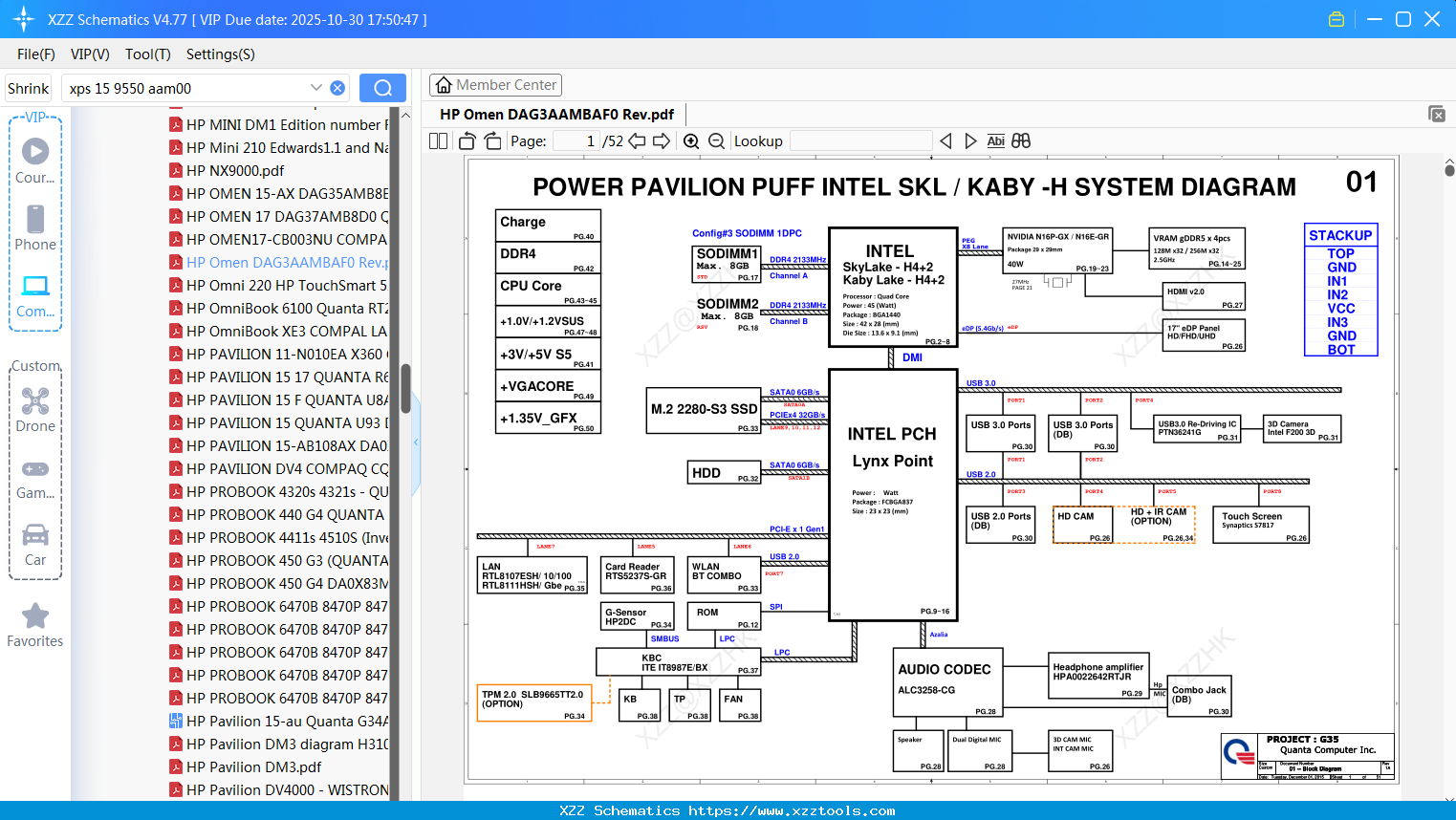Open HP Pavilion DM3.pdf file
This screenshot has width=1456, height=820.
[245, 766]
